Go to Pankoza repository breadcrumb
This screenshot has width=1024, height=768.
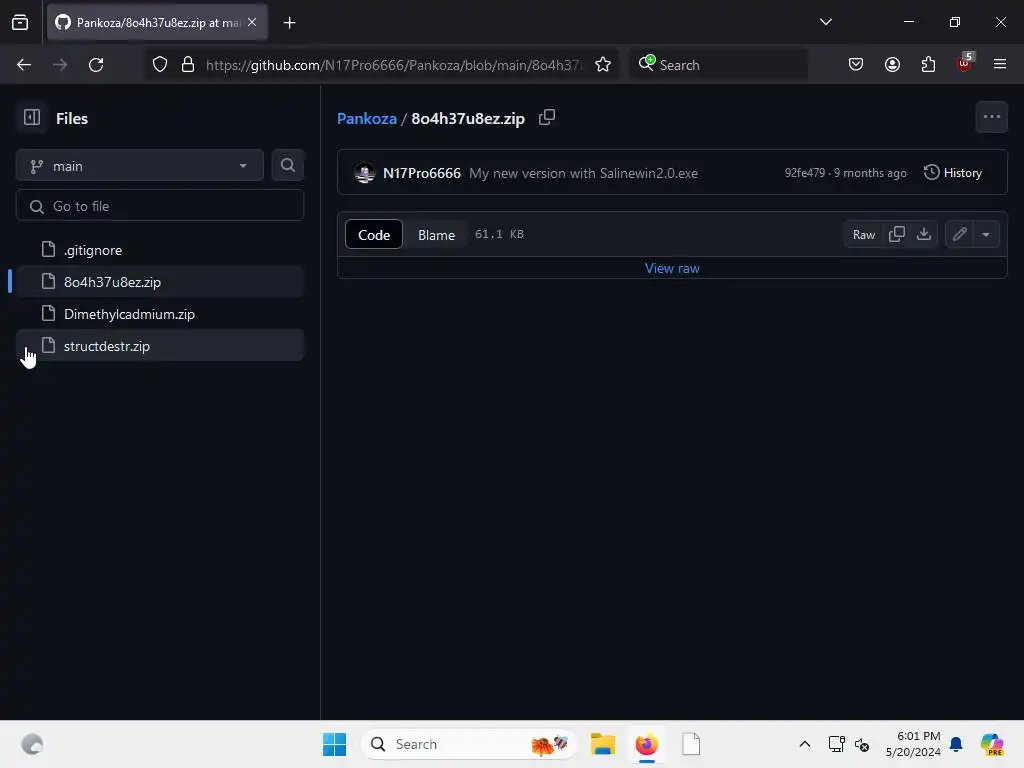[366, 118]
